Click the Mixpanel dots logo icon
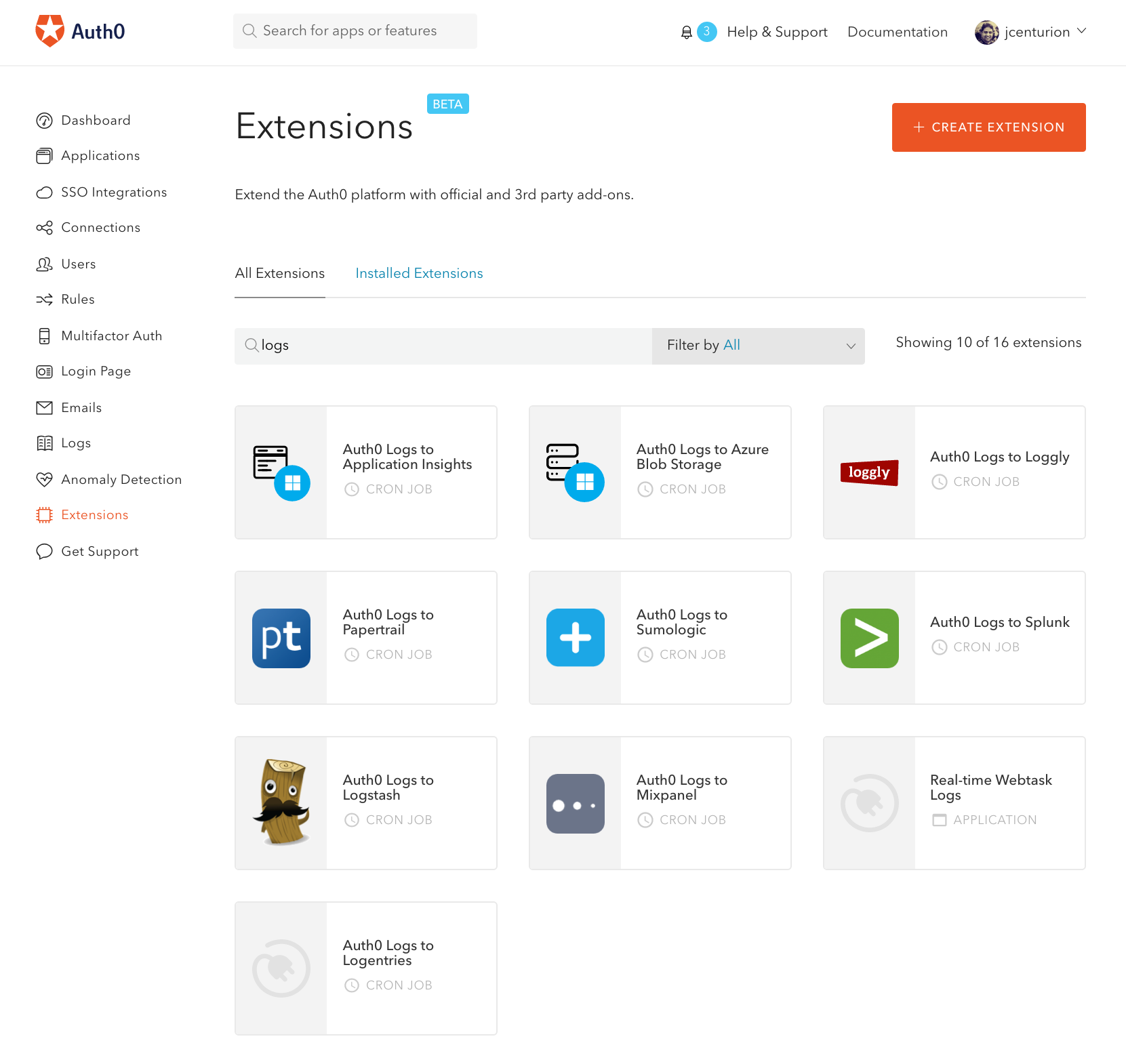 click(576, 803)
